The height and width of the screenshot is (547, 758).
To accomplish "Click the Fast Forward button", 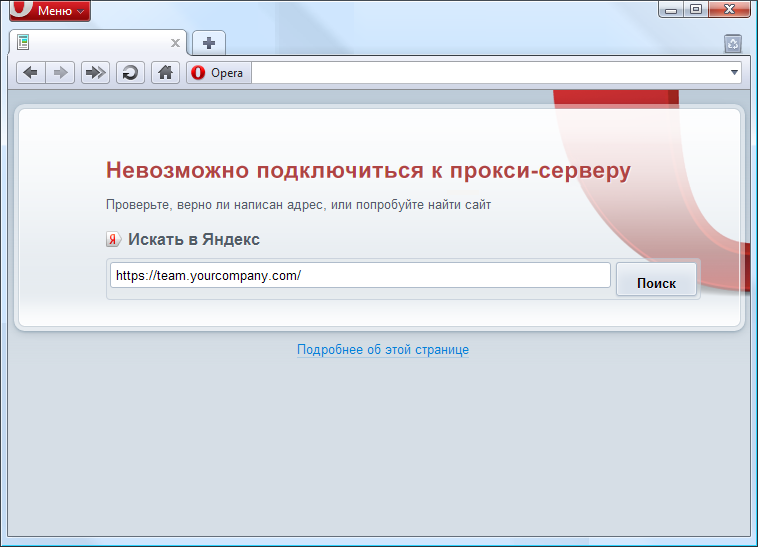I will point(95,73).
